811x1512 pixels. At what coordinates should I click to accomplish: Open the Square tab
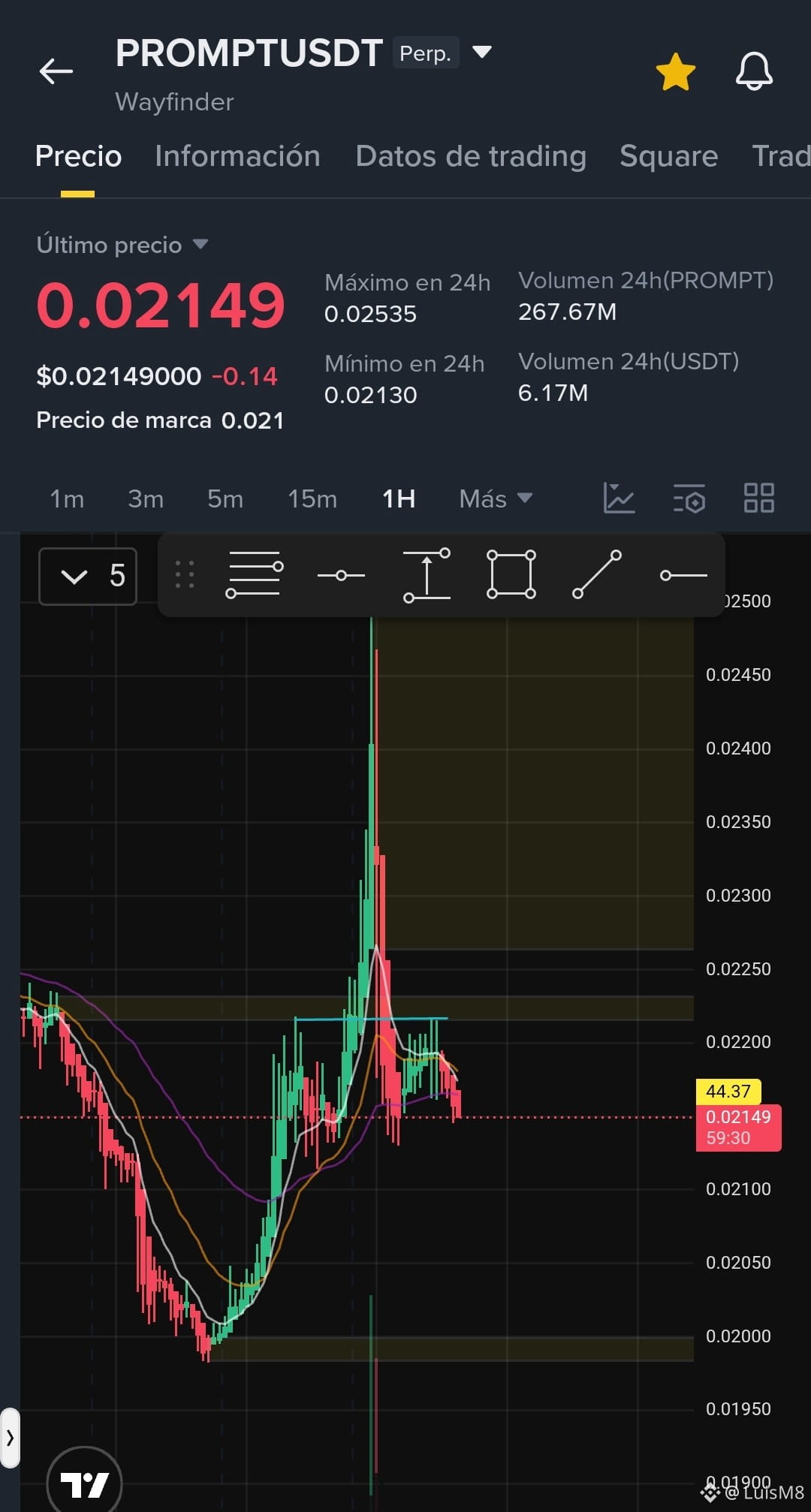(x=668, y=156)
